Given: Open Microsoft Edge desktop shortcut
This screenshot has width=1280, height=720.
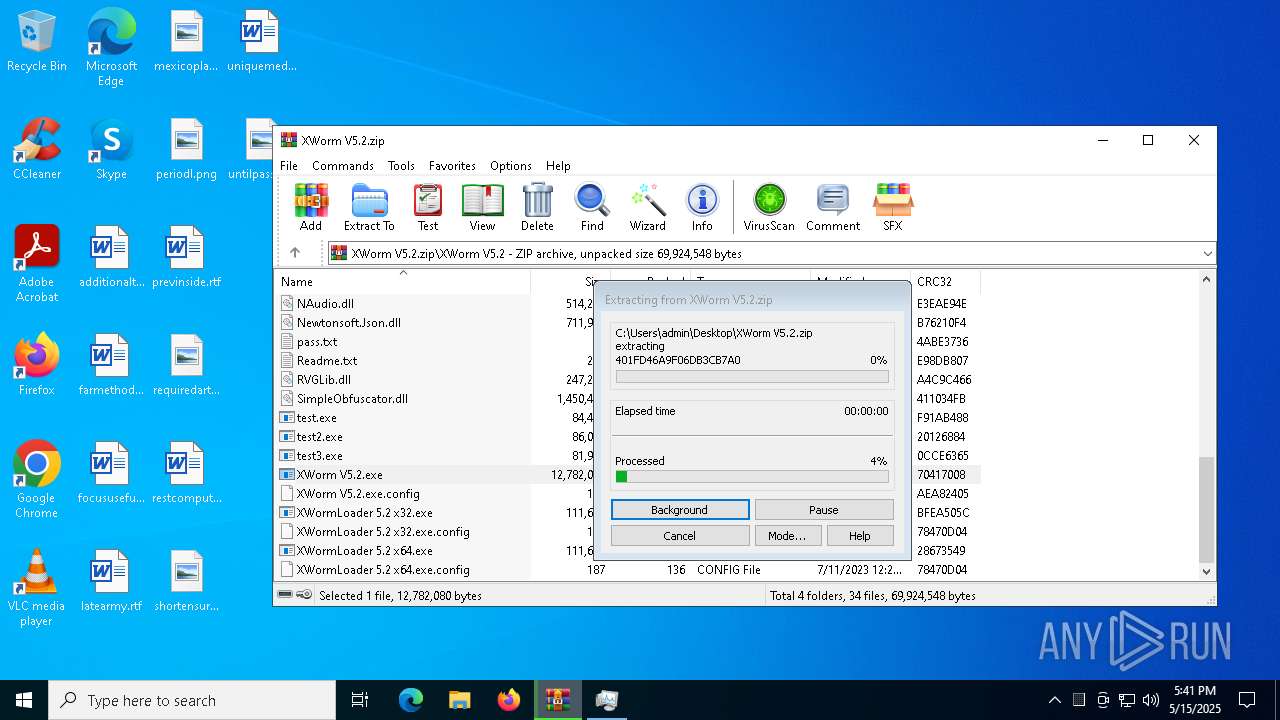Looking at the screenshot, I should tap(111, 48).
